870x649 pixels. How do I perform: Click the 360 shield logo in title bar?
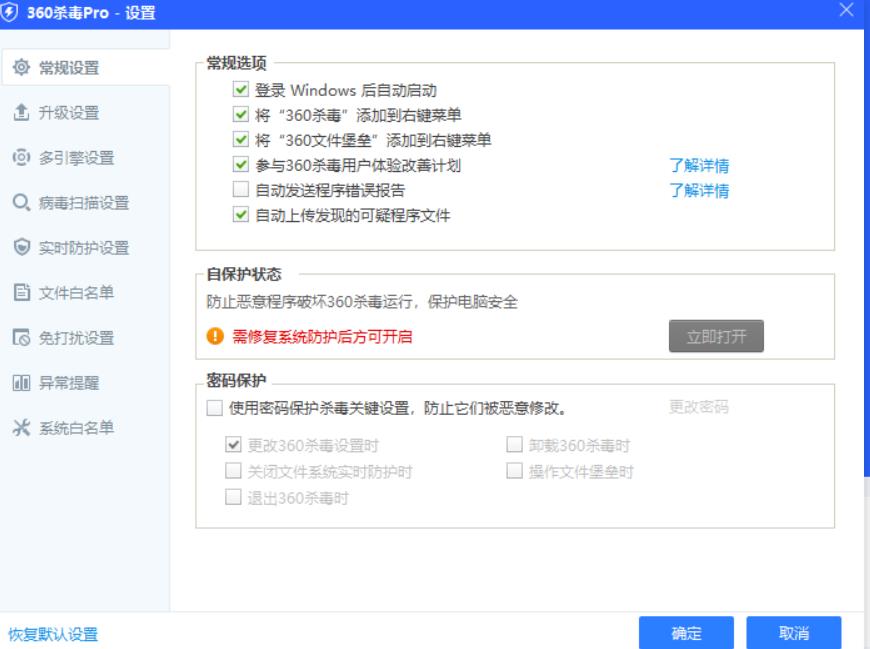point(9,12)
